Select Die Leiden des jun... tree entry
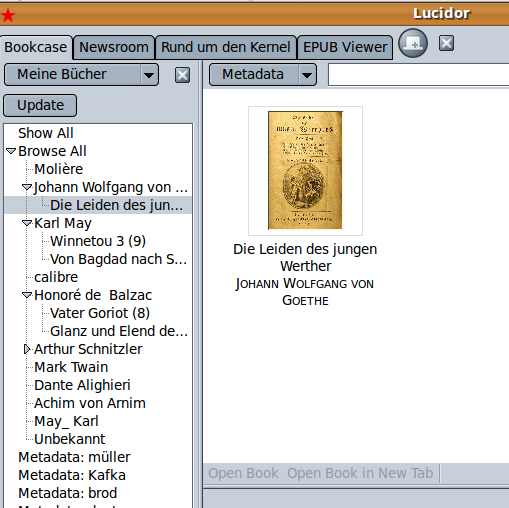509x508 pixels. point(116,205)
